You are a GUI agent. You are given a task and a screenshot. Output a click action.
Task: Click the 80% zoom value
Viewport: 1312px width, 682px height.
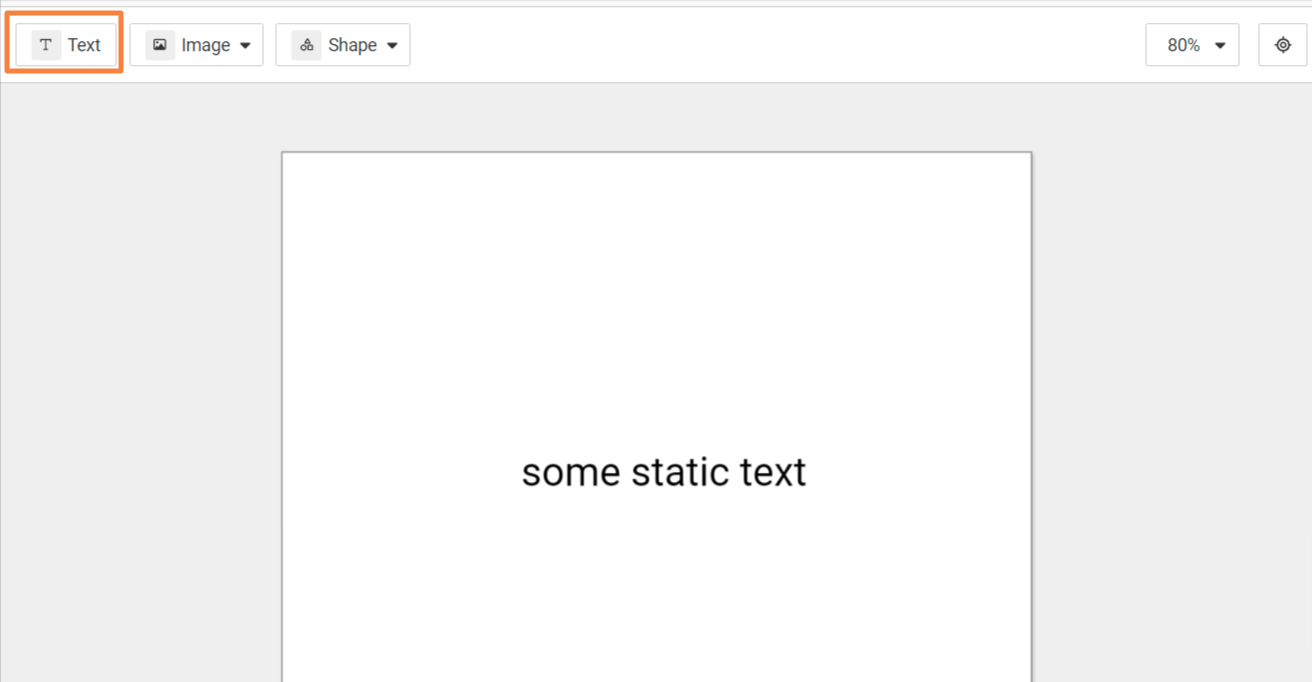(x=1183, y=45)
